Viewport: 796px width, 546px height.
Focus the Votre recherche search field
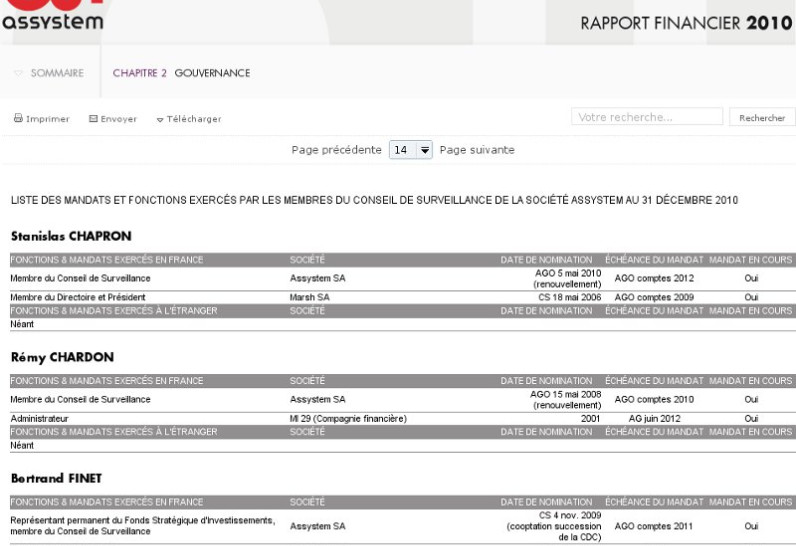click(647, 117)
